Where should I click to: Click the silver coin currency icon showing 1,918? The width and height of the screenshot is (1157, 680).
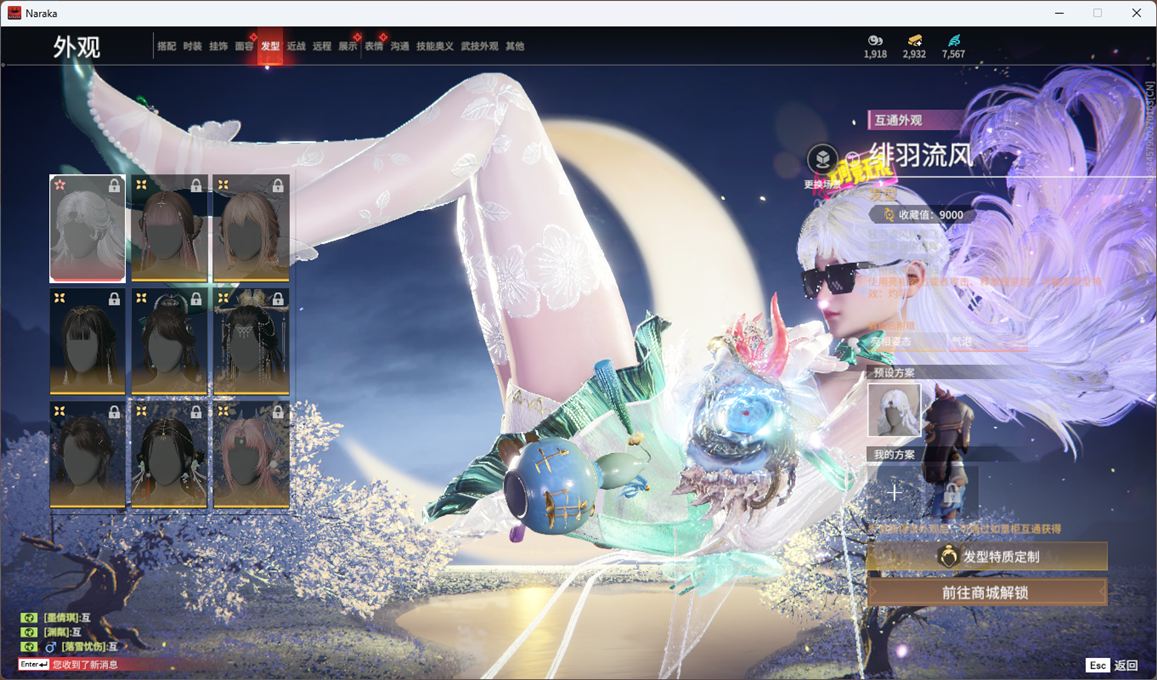pos(875,41)
